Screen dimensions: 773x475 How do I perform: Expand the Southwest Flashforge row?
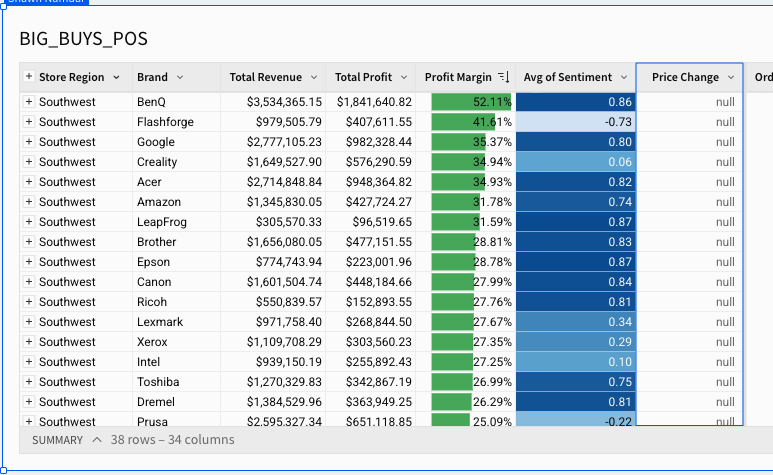[x=29, y=122]
